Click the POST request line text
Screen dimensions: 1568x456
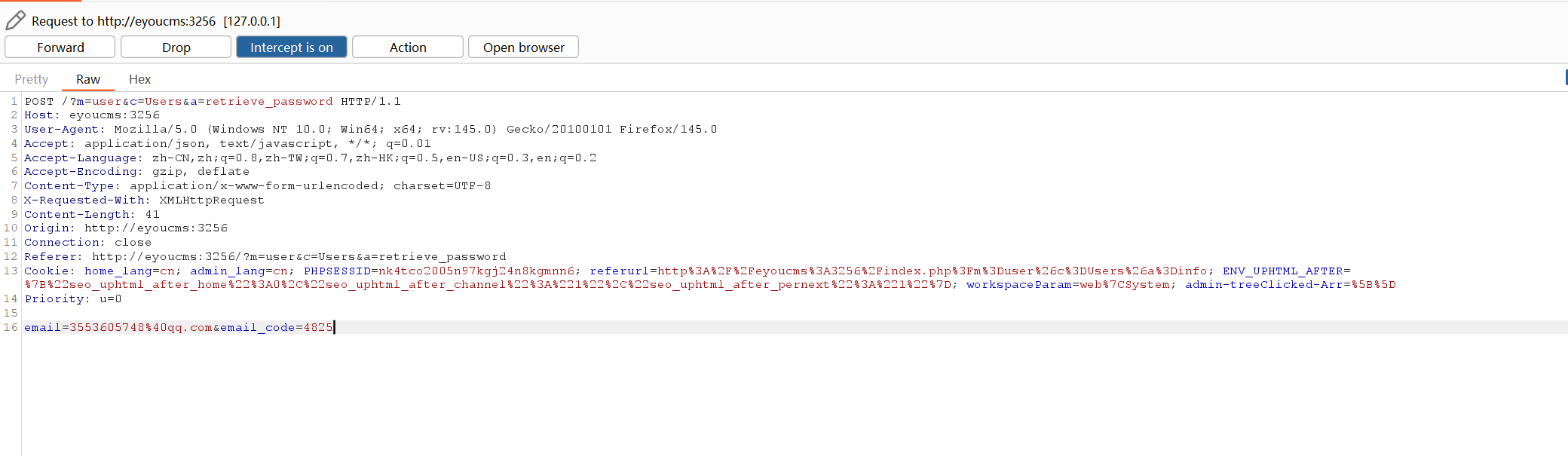tap(213, 101)
